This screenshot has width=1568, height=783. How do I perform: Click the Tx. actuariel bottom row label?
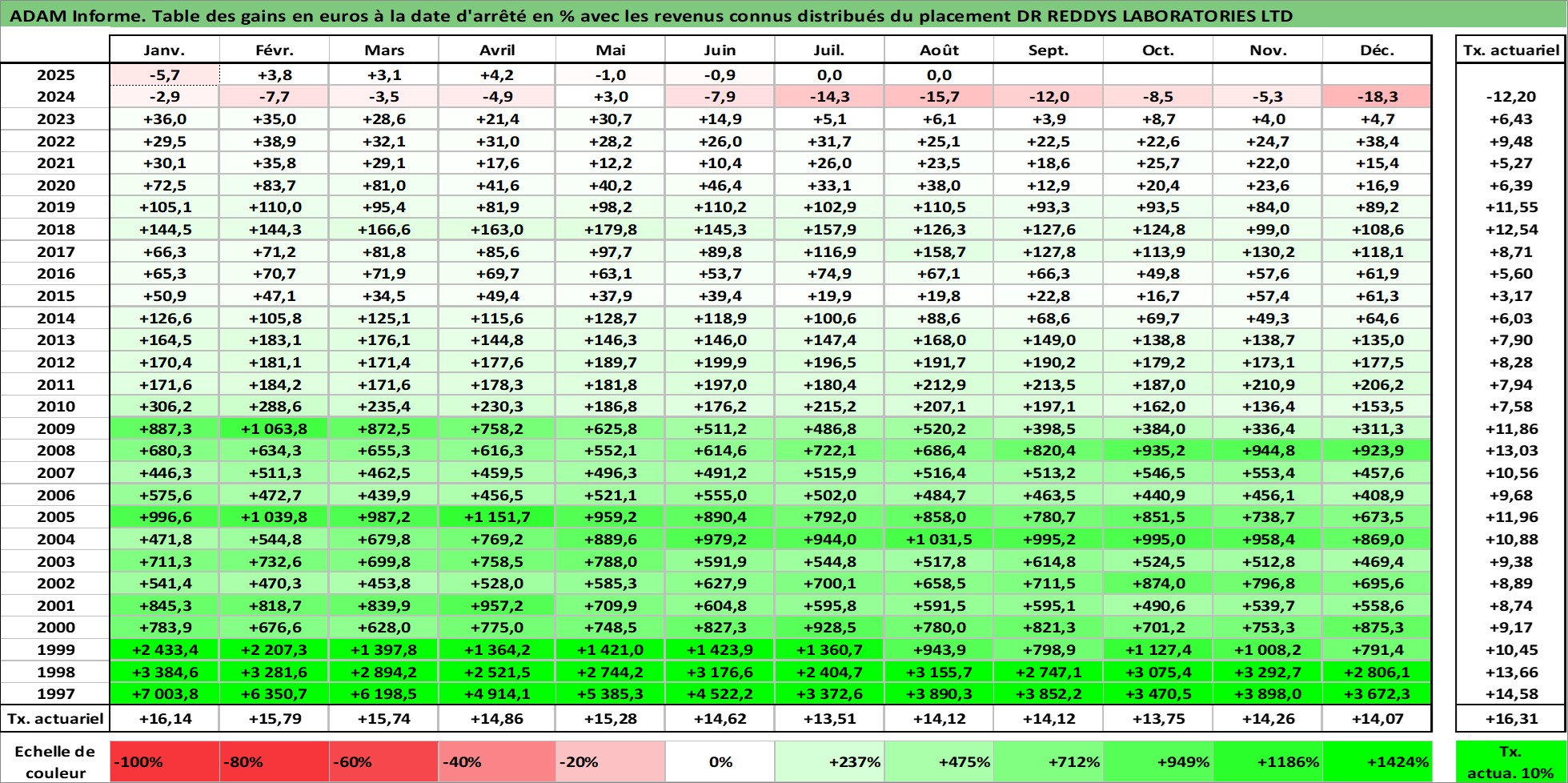tap(55, 718)
